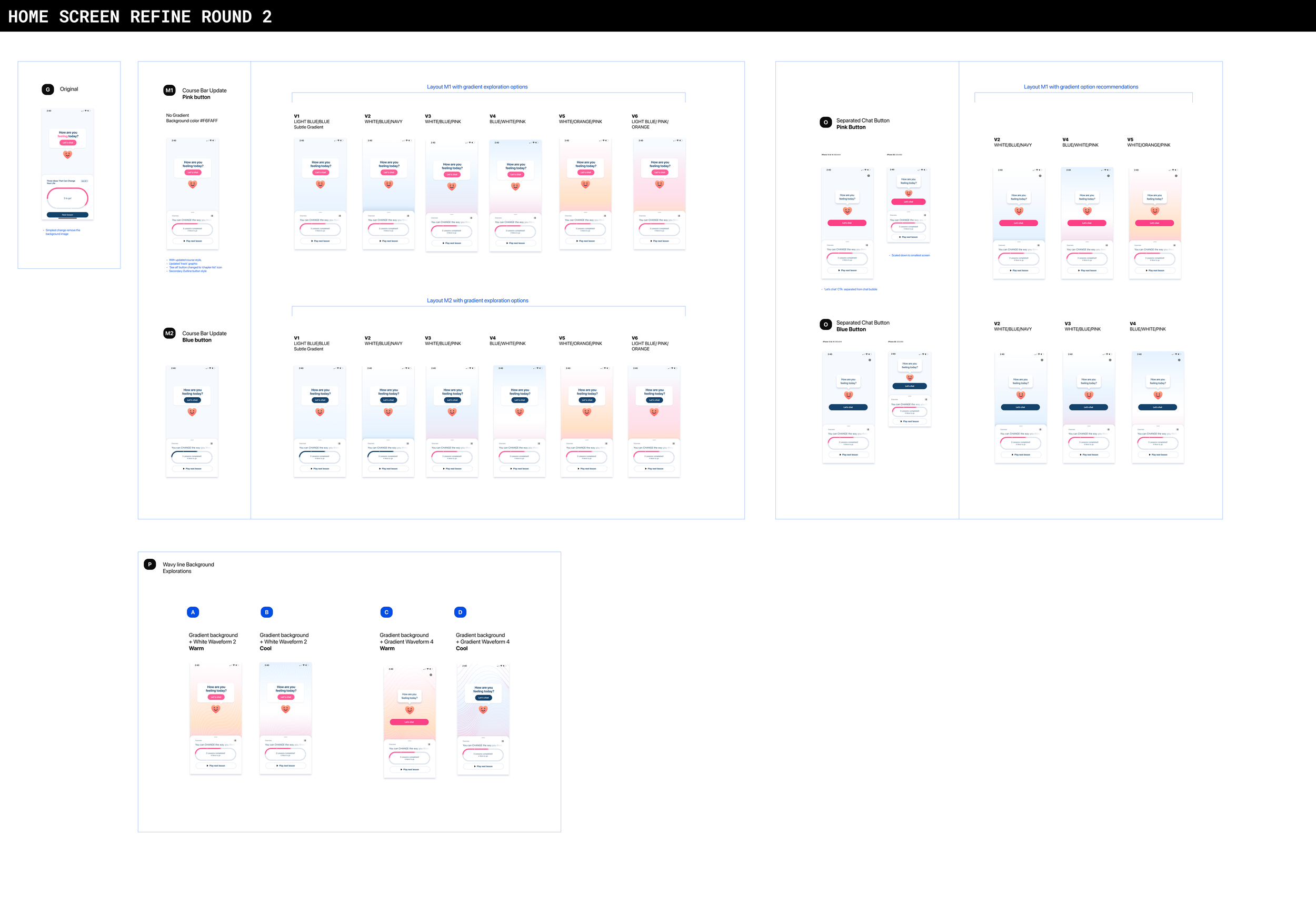The width and height of the screenshot is (1316, 905).
Task: Click the smiling heart mascot in Original mockup
Action: click(x=67, y=154)
